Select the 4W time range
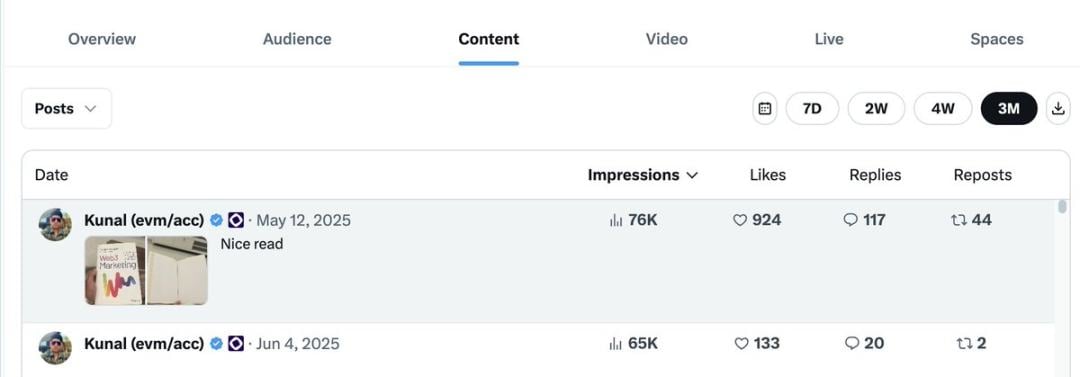The width and height of the screenshot is (1080, 377). click(943, 109)
